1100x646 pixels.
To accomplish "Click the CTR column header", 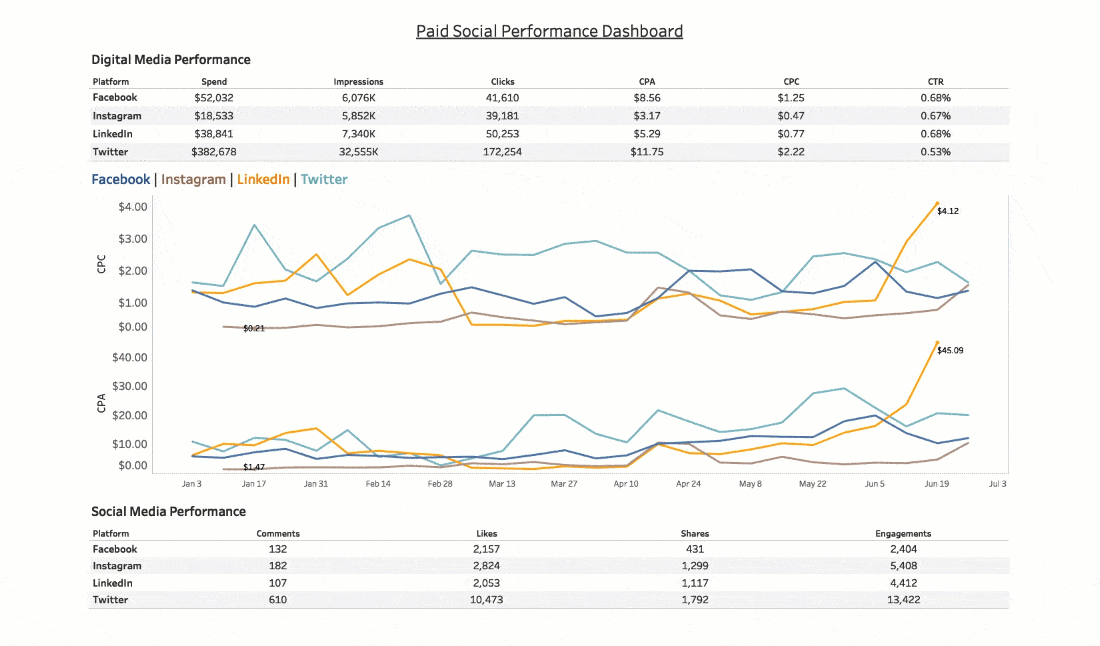I will [935, 82].
